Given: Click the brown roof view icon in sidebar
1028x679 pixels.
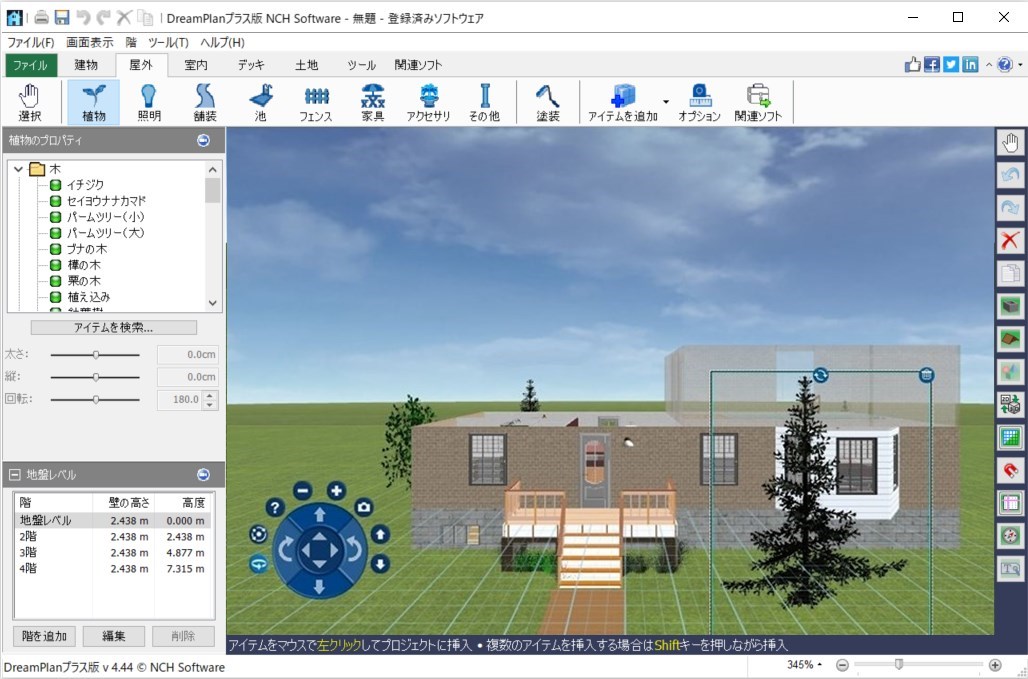Looking at the screenshot, I should click(1010, 338).
